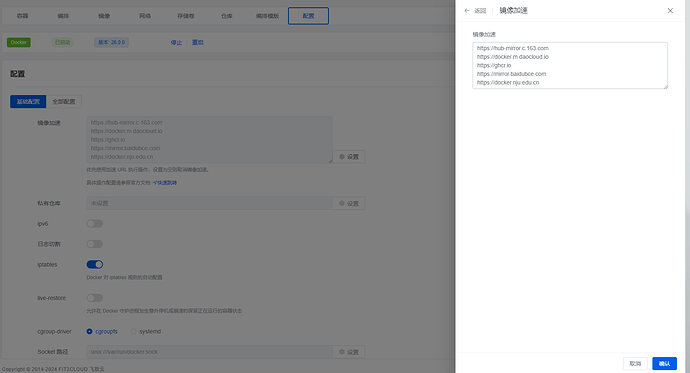Open the 仓库 tab
The height and width of the screenshot is (373, 690).
coord(227,16)
